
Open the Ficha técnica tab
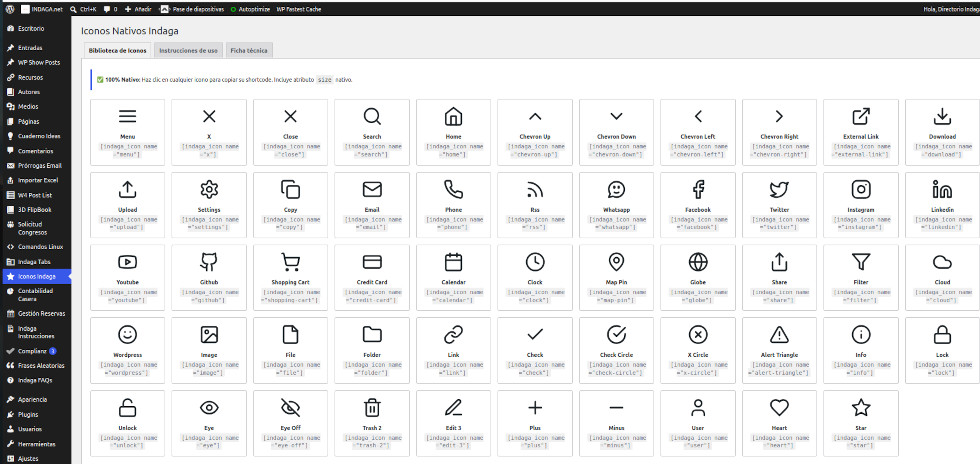249,51
